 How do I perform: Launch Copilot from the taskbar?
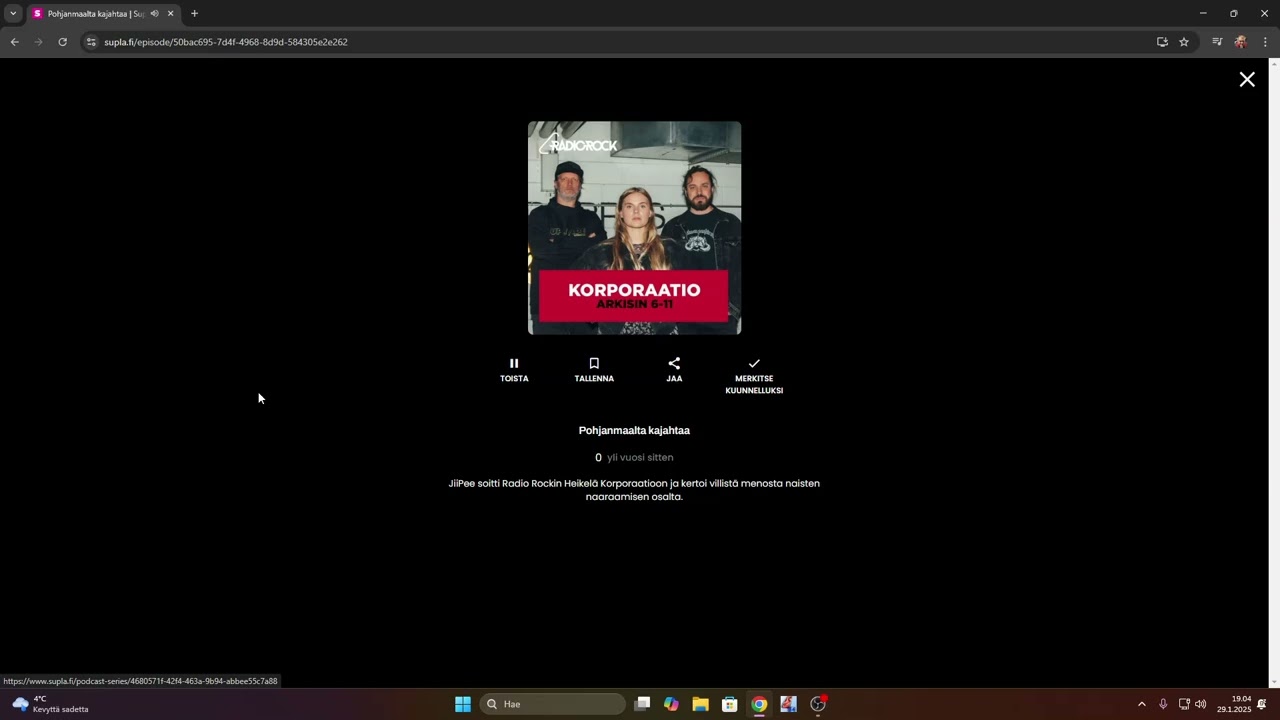[671, 704]
